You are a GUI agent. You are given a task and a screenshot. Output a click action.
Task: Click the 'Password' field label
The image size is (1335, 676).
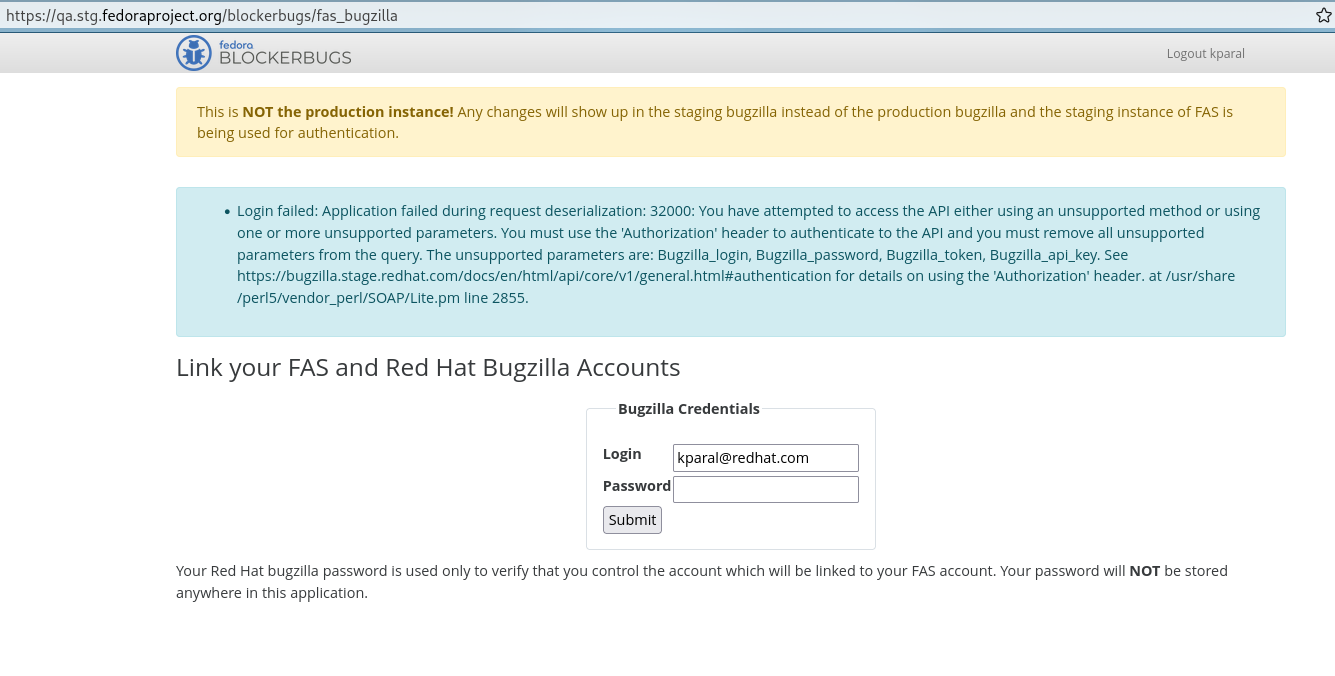pos(637,486)
